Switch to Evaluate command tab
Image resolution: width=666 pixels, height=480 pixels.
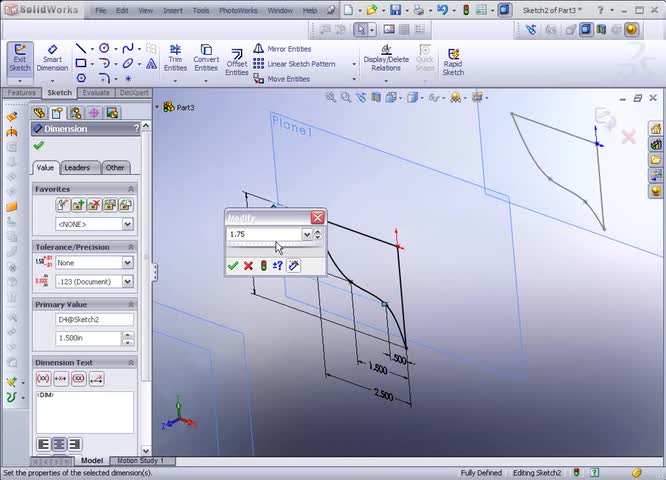click(96, 93)
